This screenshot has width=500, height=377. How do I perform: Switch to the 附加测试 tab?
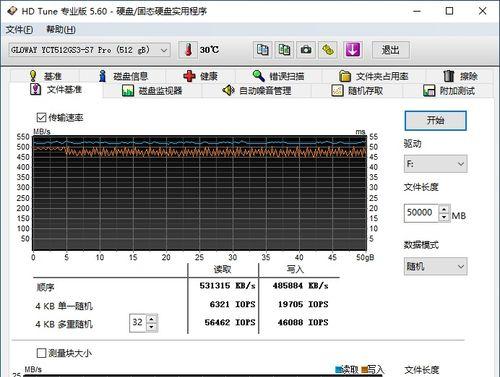(x=449, y=91)
